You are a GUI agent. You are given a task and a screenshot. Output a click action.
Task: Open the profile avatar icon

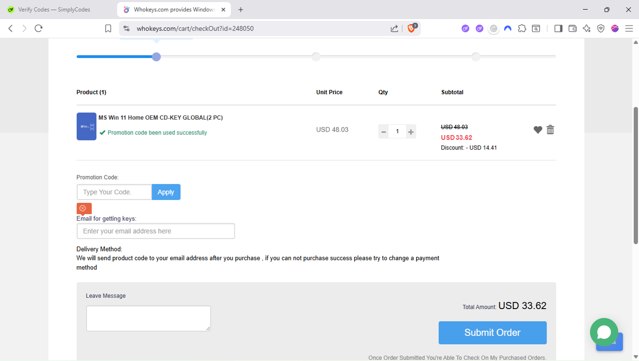[x=615, y=28]
